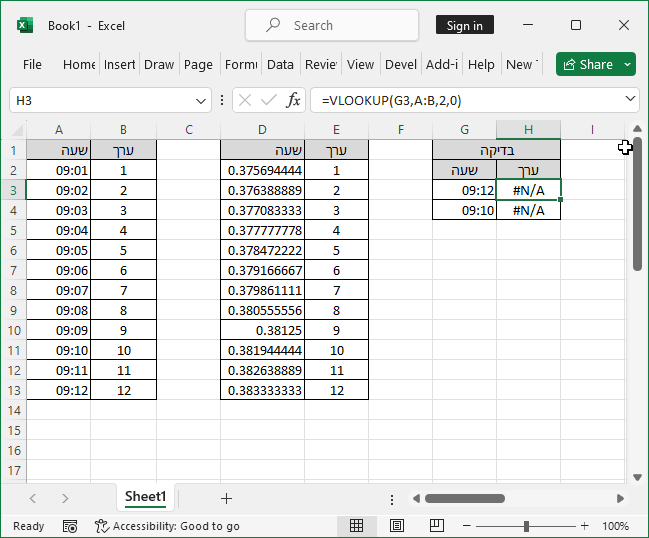Click the Share button
Image resolution: width=649 pixels, height=538 pixels.
pos(587,64)
